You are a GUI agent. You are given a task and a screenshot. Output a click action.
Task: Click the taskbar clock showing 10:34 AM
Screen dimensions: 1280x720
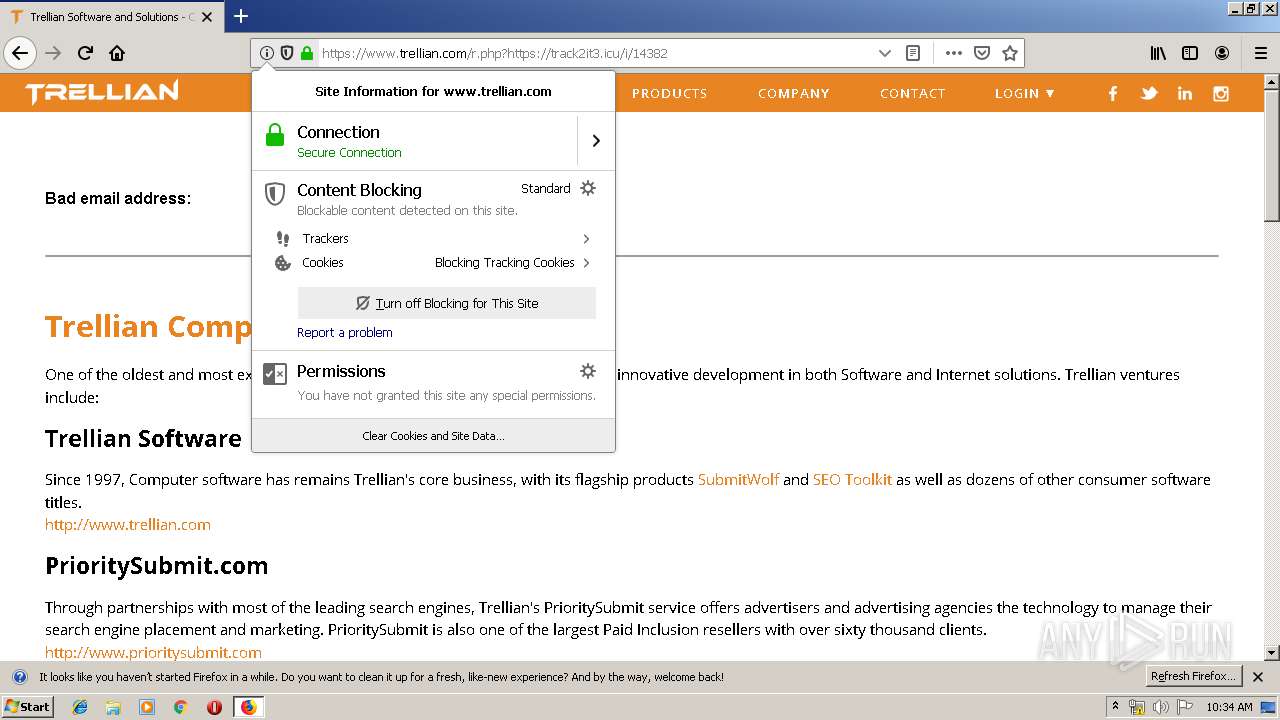pyautogui.click(x=1229, y=707)
